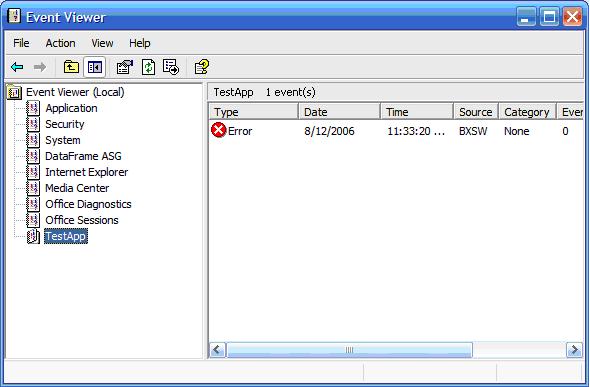Open the Properties toolbar icon
Image resolution: width=590 pixels, height=387 pixels.
[125, 67]
